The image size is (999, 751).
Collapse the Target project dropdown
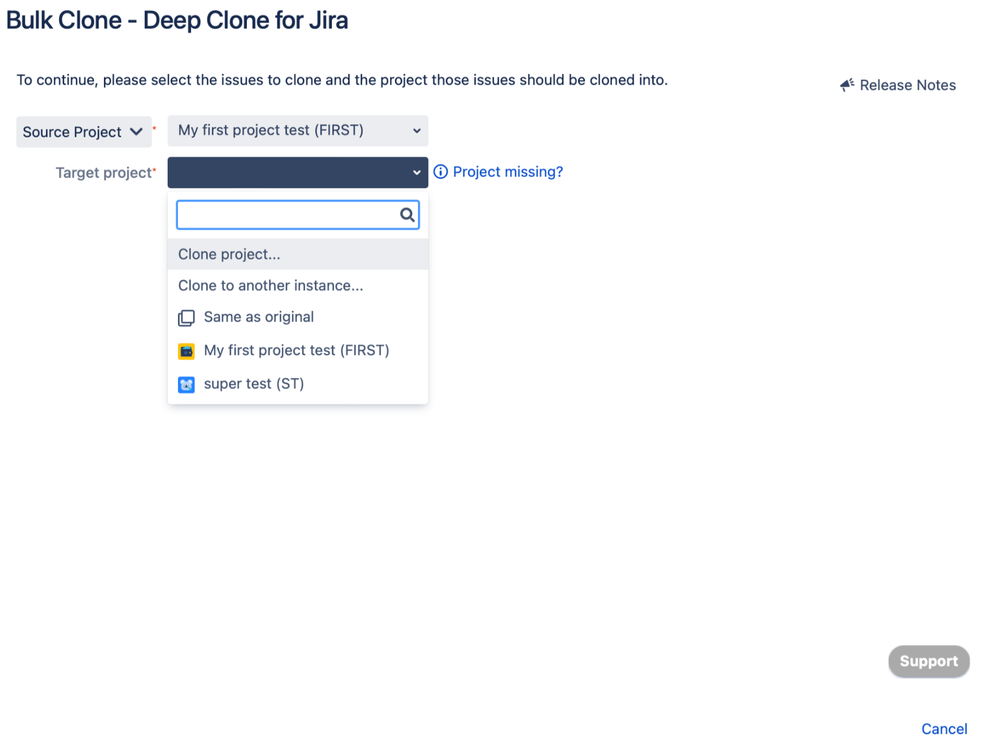[298, 172]
